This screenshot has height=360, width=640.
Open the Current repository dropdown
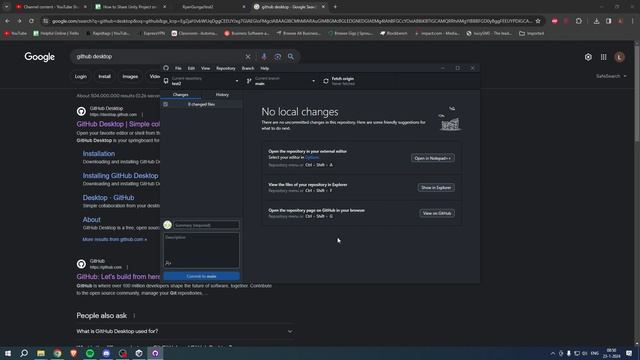pos(201,81)
